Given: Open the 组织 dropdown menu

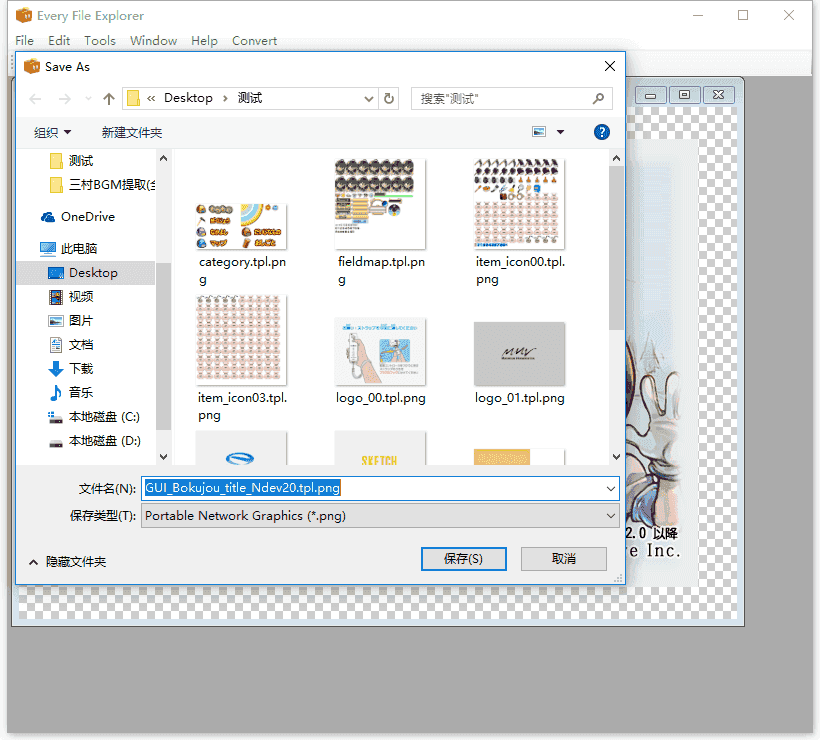Looking at the screenshot, I should click(52, 132).
